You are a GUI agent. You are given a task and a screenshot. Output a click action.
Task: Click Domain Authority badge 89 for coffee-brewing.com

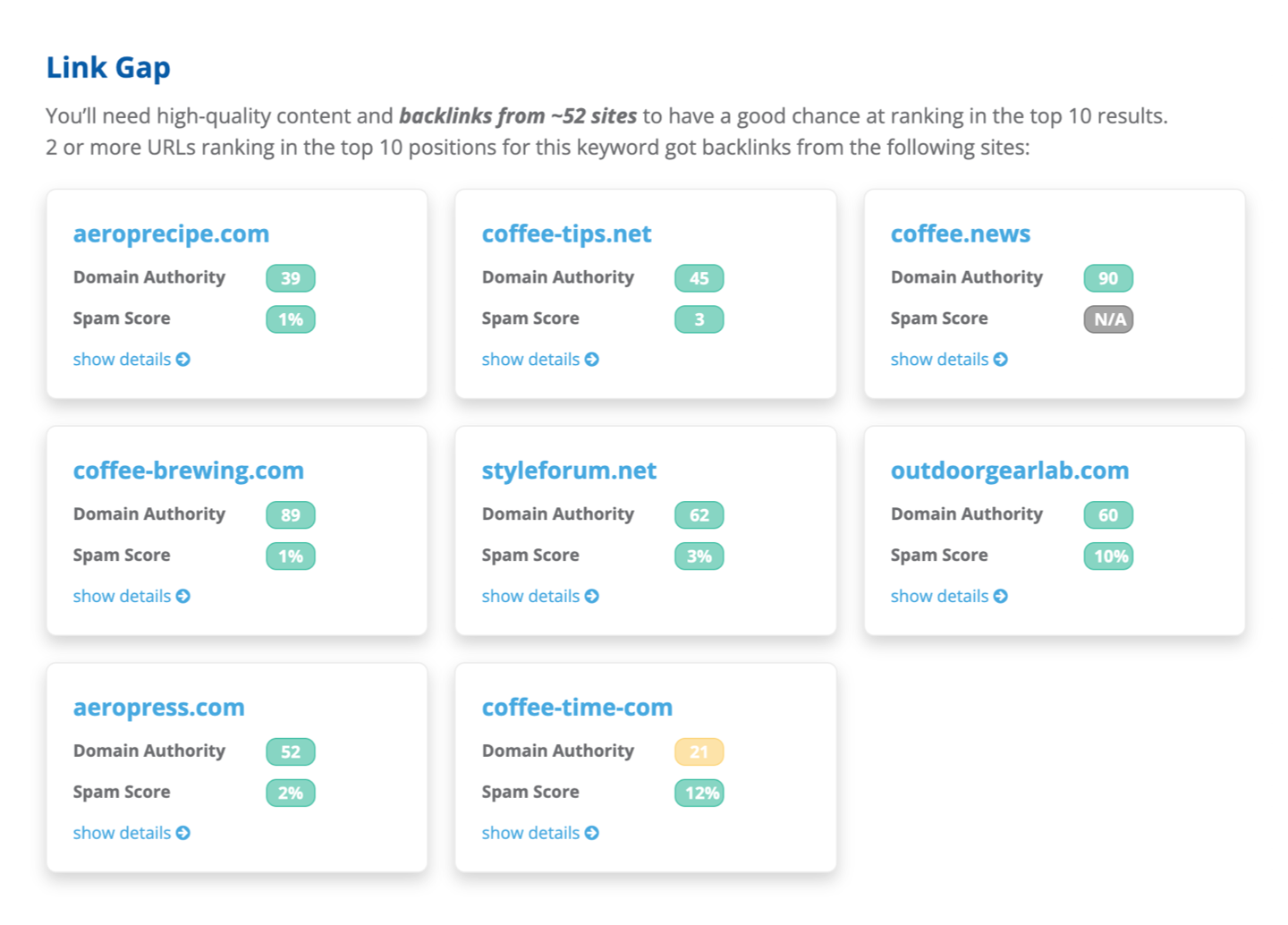(x=291, y=515)
